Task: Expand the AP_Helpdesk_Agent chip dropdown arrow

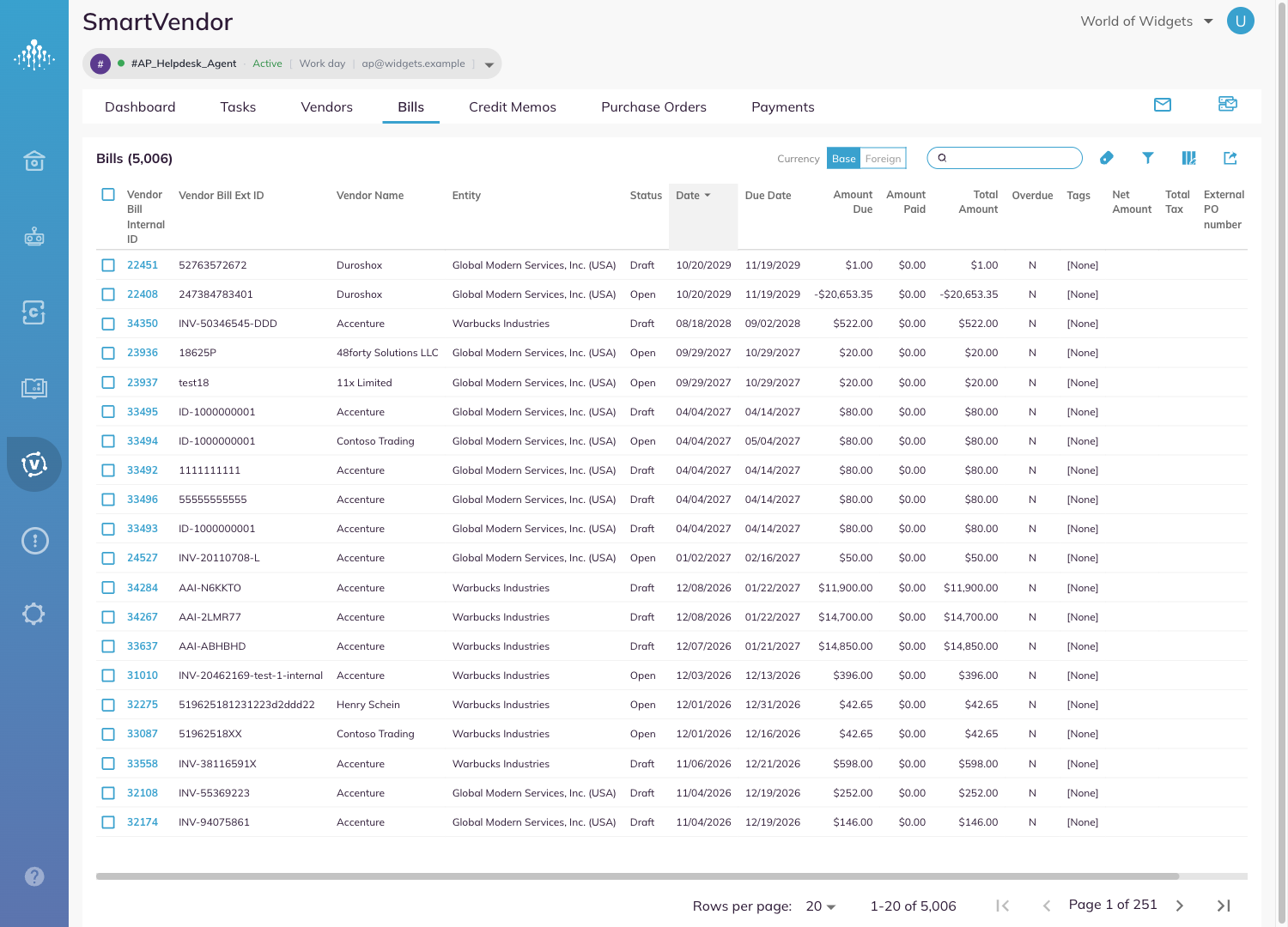Action: (x=489, y=64)
